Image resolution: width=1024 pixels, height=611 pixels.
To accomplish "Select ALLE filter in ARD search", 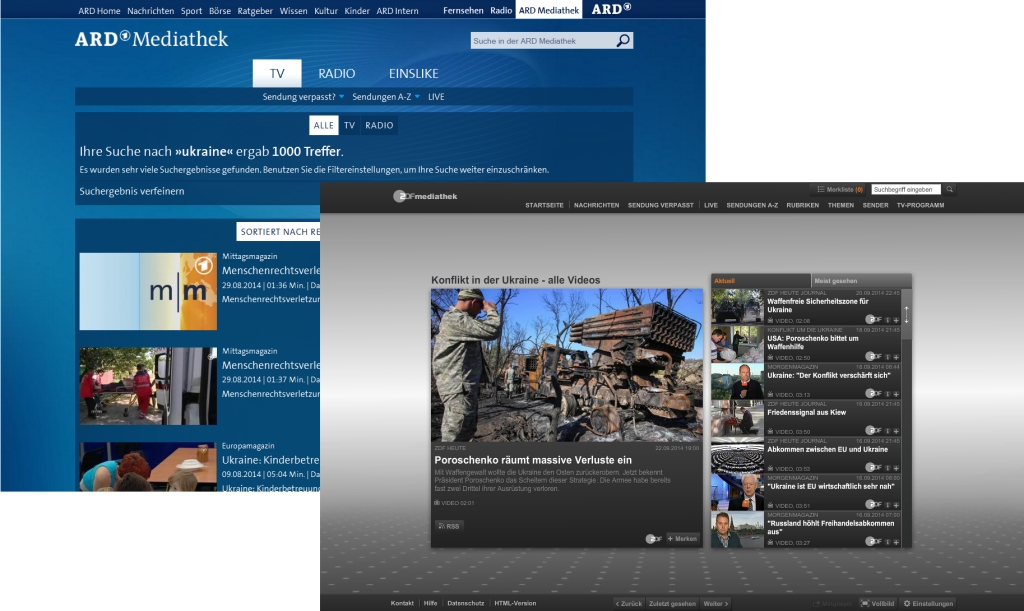I will [x=323, y=125].
